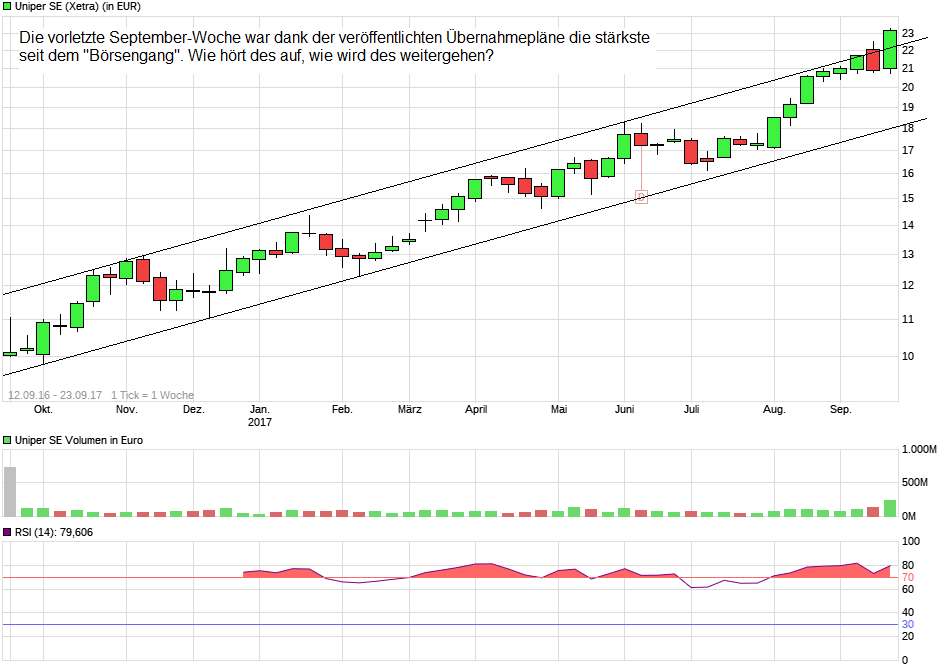The image size is (940, 670).
Task: Click the 'Juni' axis label
Action: [625, 409]
